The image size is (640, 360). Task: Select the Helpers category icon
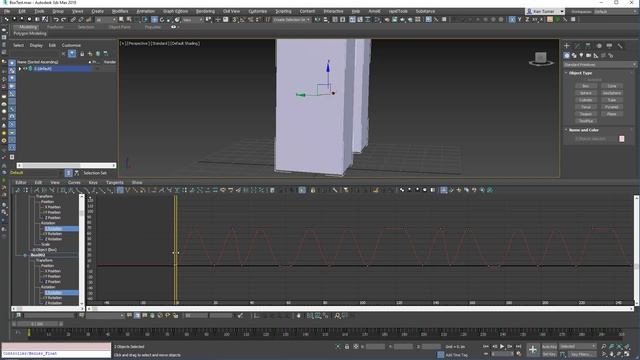click(x=596, y=56)
